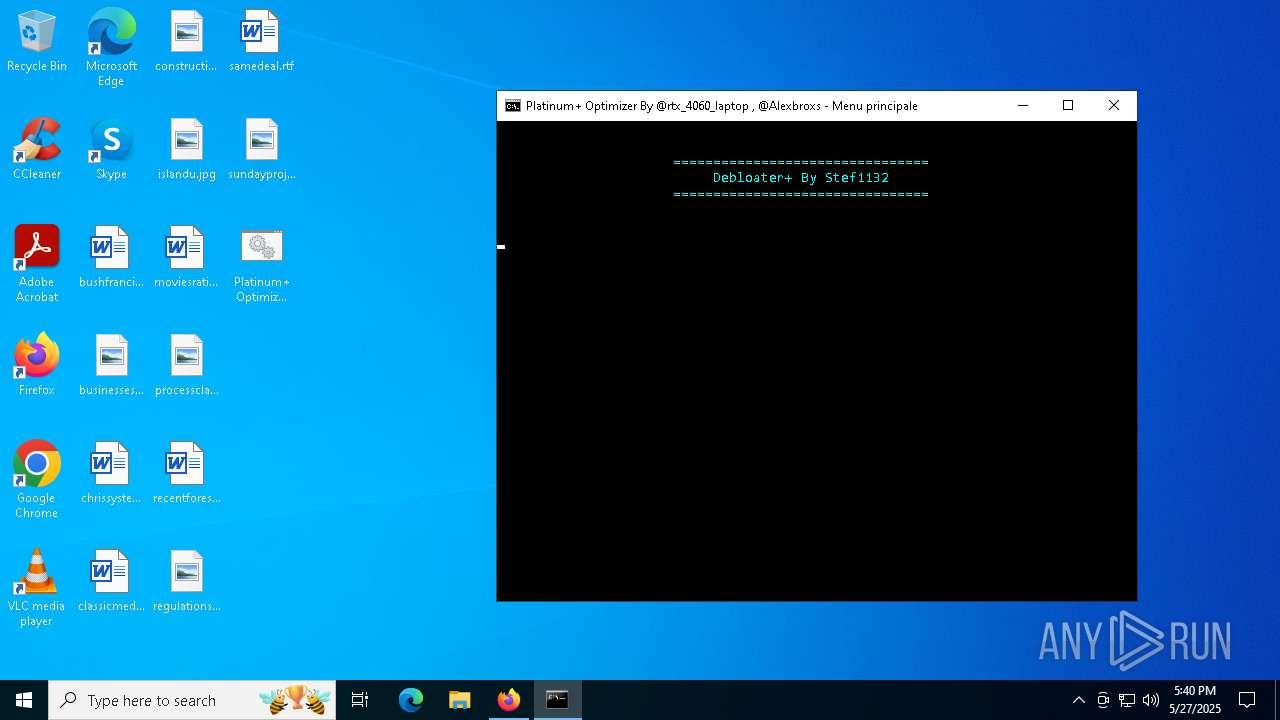Image resolution: width=1280 pixels, height=720 pixels.
Task: Show hidden system tray icons
Action: [x=1078, y=700]
